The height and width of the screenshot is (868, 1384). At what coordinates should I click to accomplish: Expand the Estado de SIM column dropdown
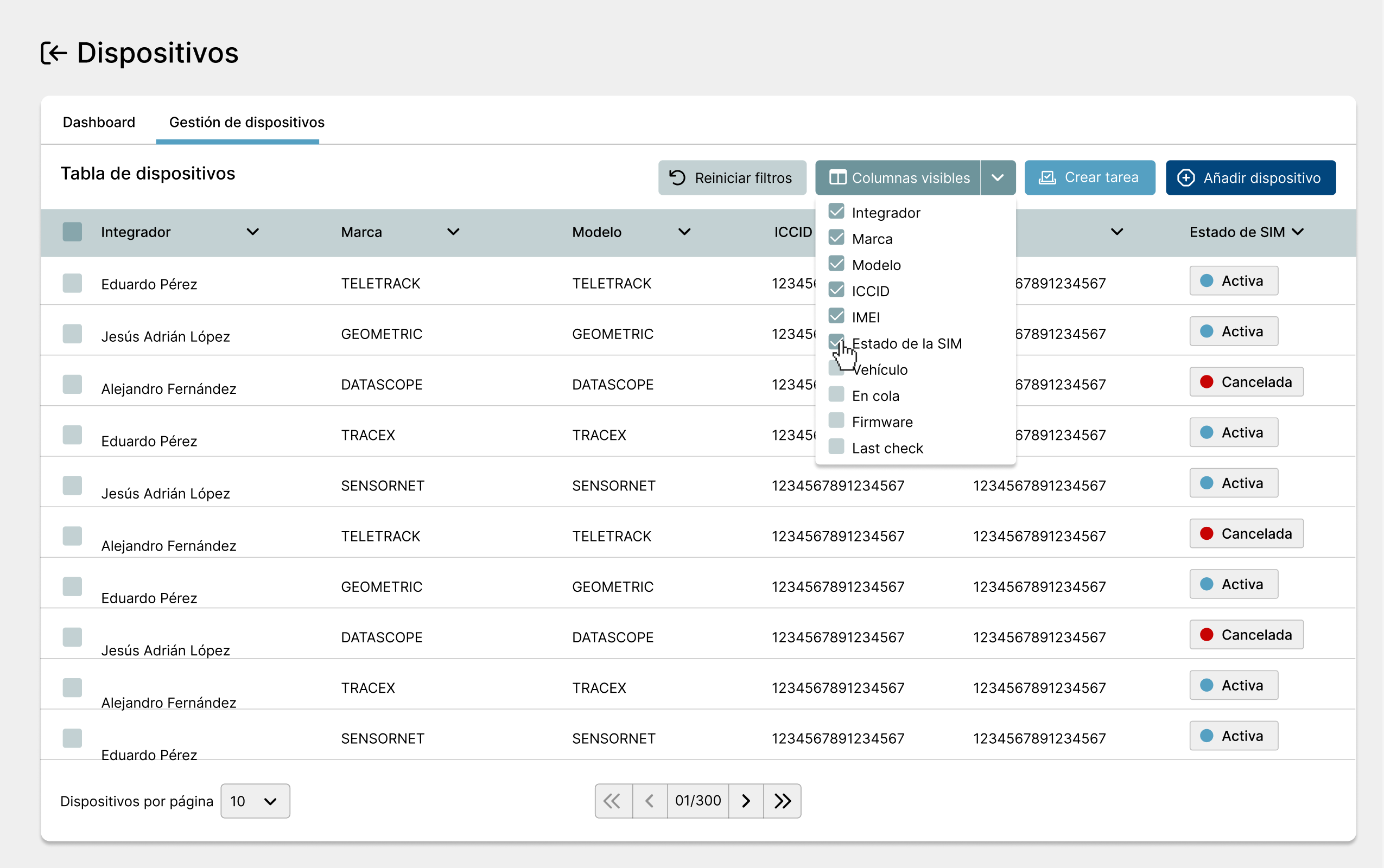tap(1298, 232)
